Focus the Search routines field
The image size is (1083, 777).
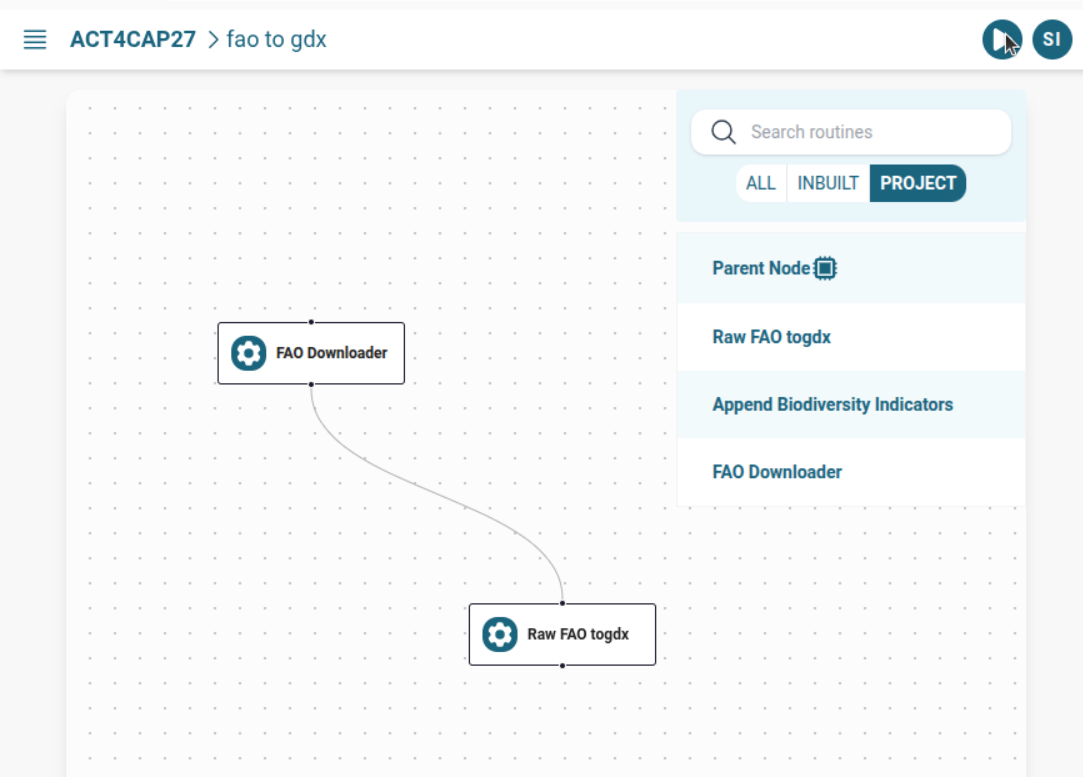click(851, 132)
